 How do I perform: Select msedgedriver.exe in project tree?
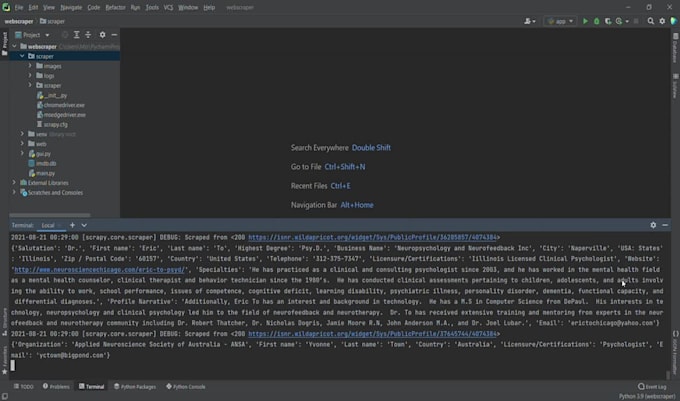[61, 114]
